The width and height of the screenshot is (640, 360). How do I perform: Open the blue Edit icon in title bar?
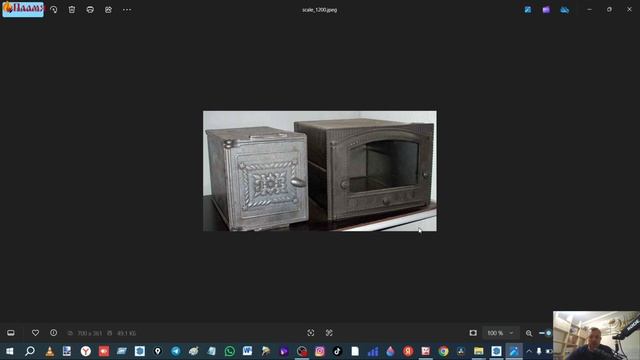528,9
